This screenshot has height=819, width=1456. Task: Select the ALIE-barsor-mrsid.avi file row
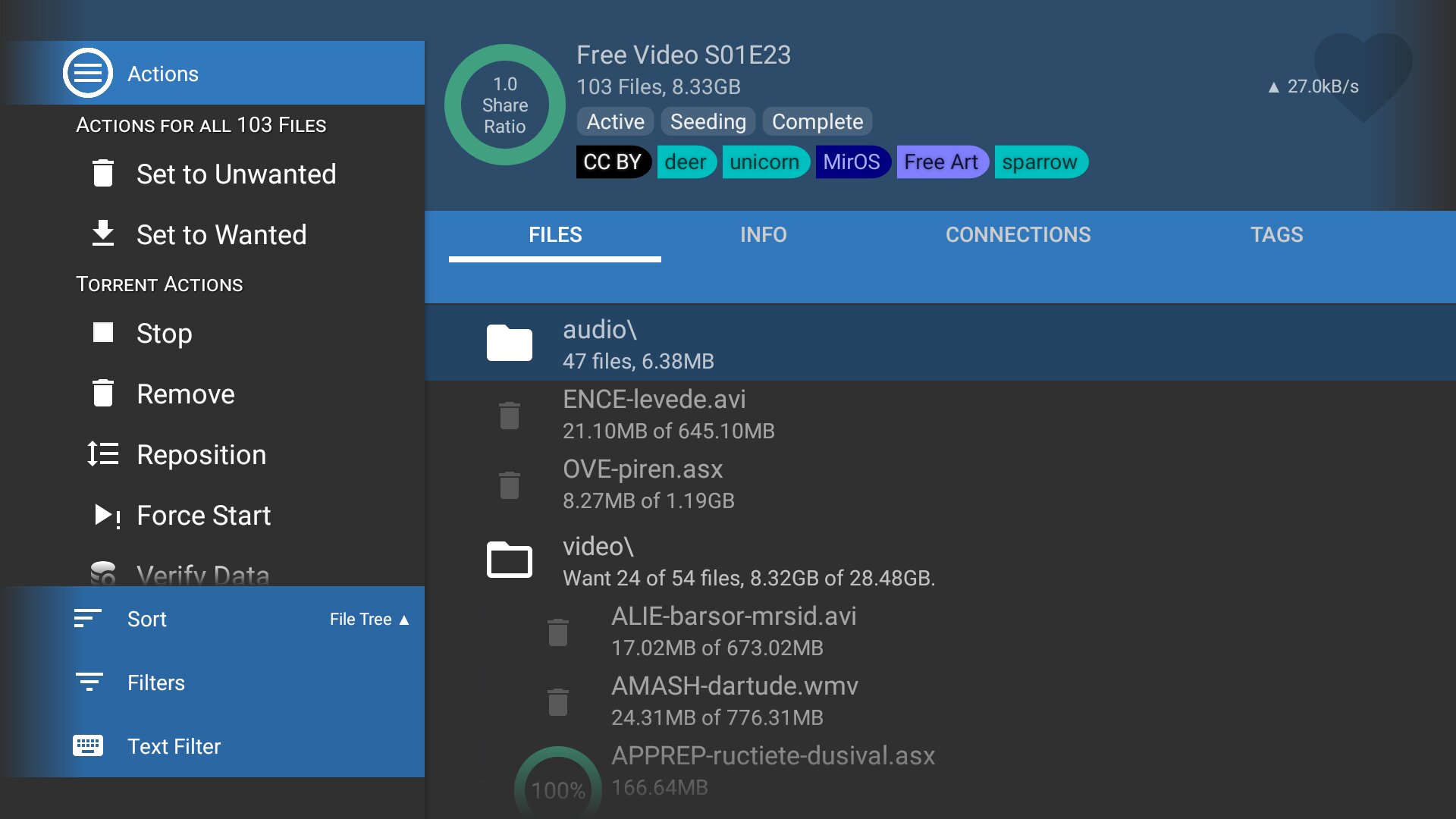coord(734,631)
